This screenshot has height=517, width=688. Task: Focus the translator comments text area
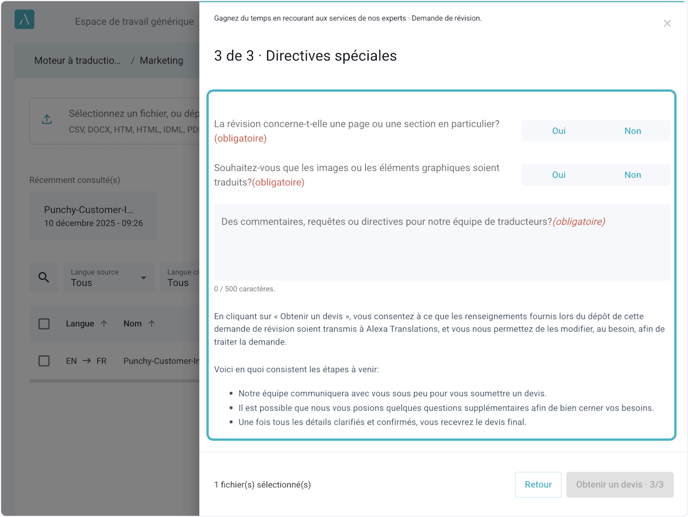tap(441, 250)
